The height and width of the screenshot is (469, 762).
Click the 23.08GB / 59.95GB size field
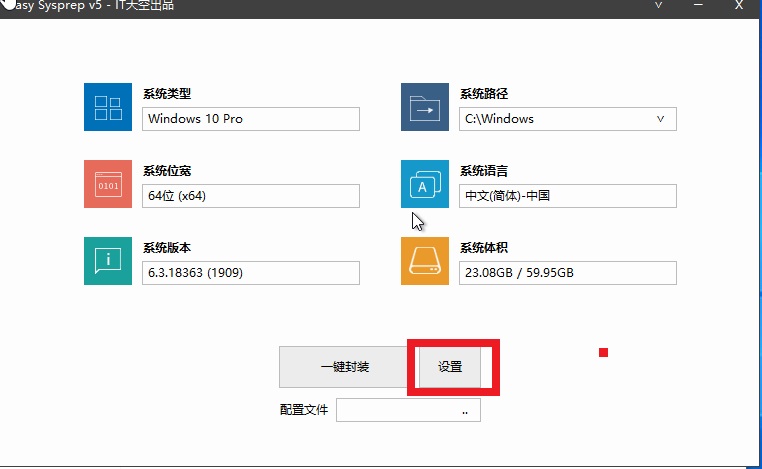[x=567, y=273]
